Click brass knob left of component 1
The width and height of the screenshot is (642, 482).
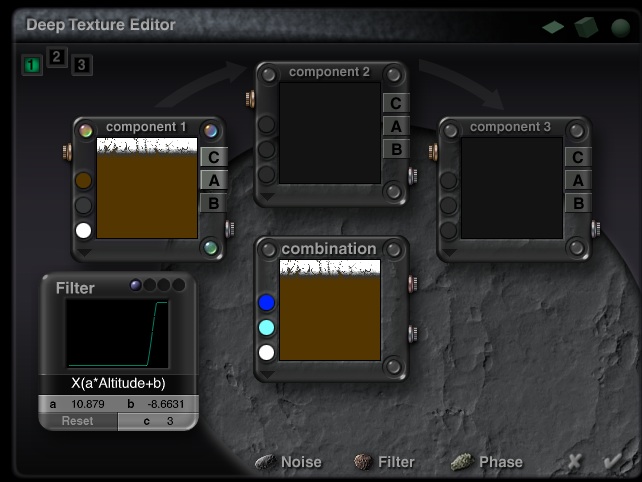[67, 152]
